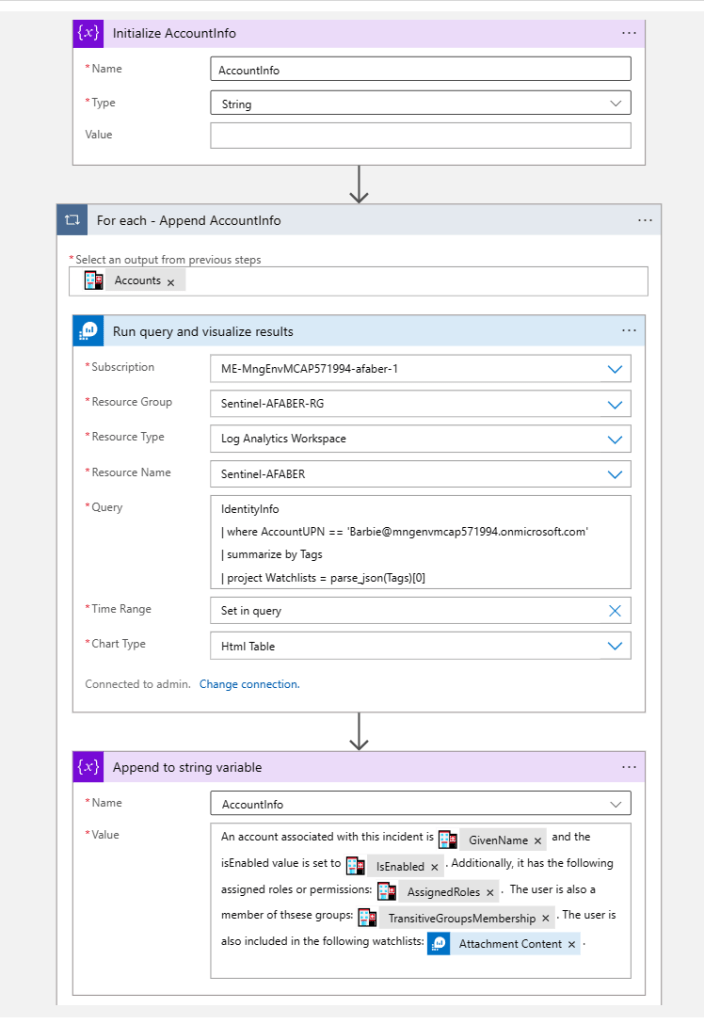Open the Chart Type Html Table dropdown
The width and height of the screenshot is (704, 1024).
click(x=615, y=646)
